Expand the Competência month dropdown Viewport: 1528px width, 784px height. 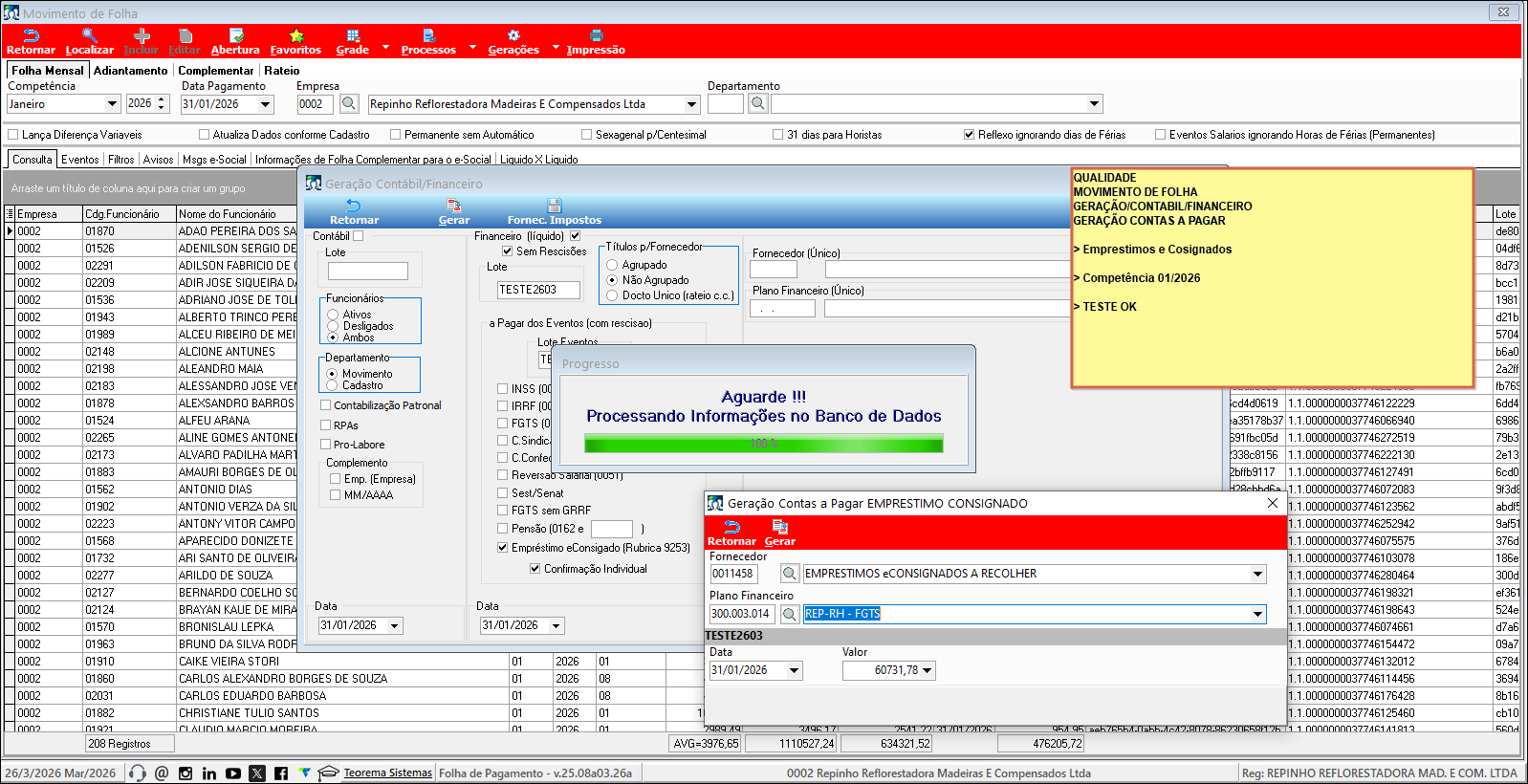112,104
